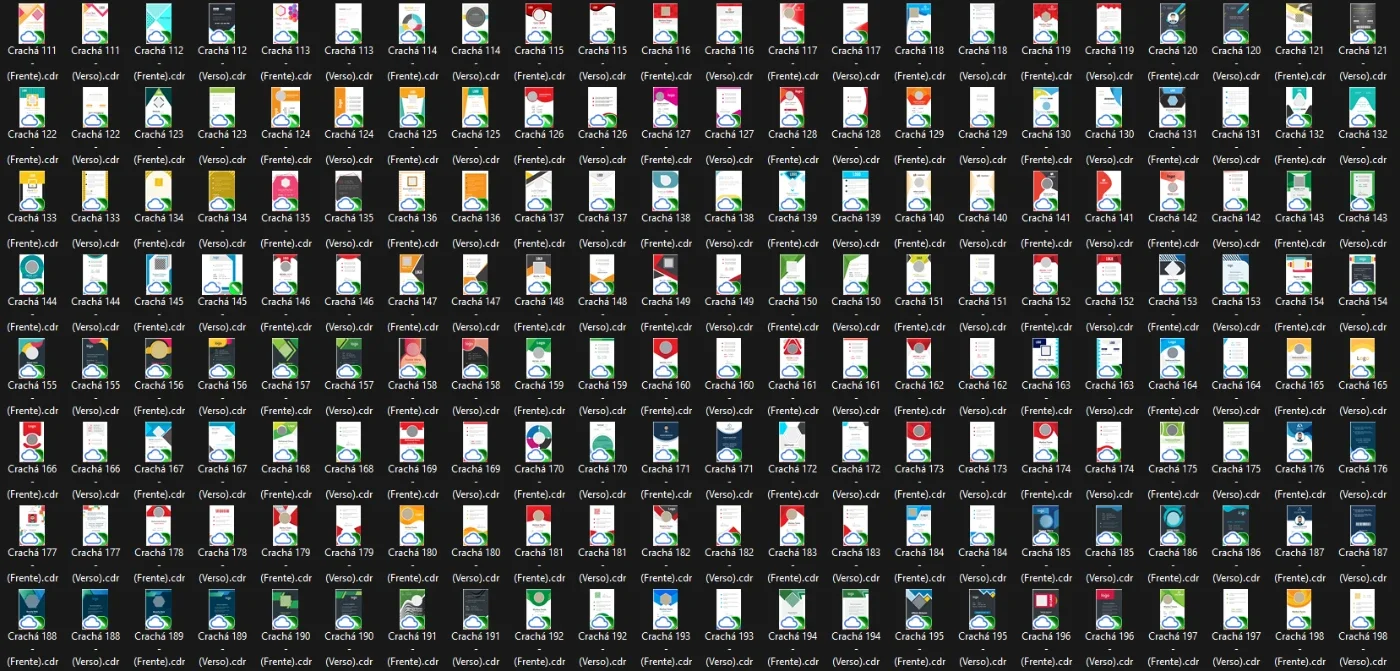This screenshot has width=1400, height=671.
Task: Select the Crachá 165 (Verso).cdr icon
Action: point(1362,357)
